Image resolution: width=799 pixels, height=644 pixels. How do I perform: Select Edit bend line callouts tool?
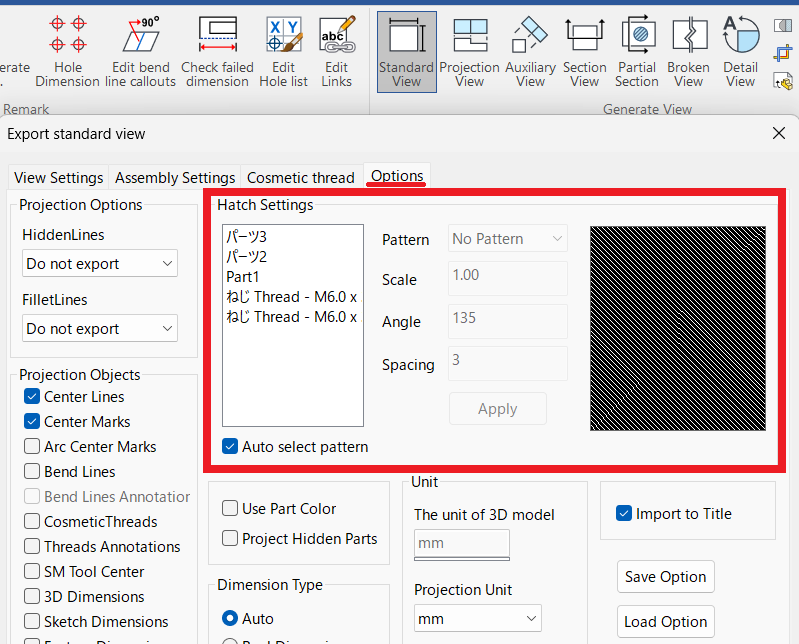tap(141, 51)
